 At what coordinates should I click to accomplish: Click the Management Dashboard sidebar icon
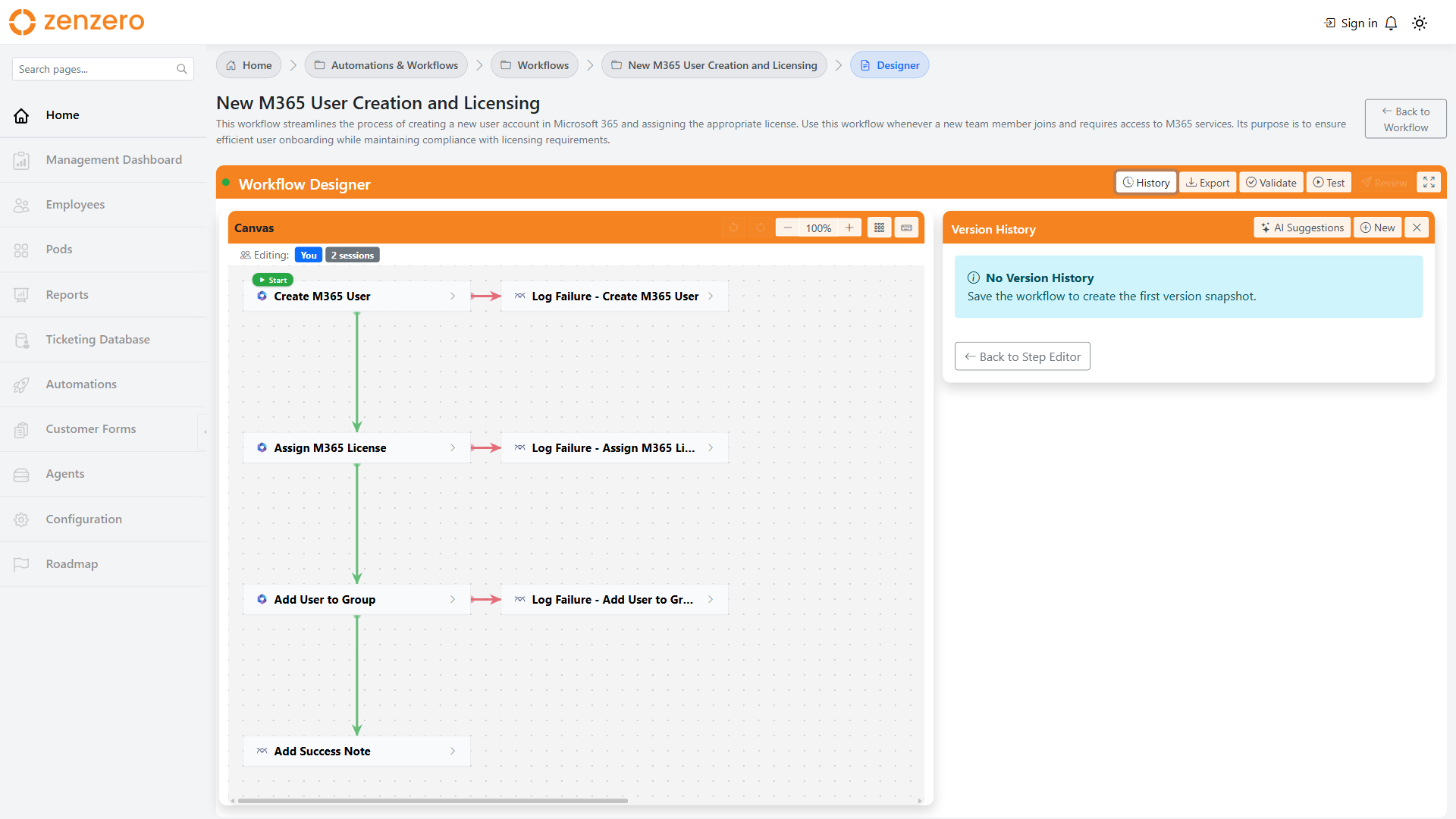(x=21, y=160)
